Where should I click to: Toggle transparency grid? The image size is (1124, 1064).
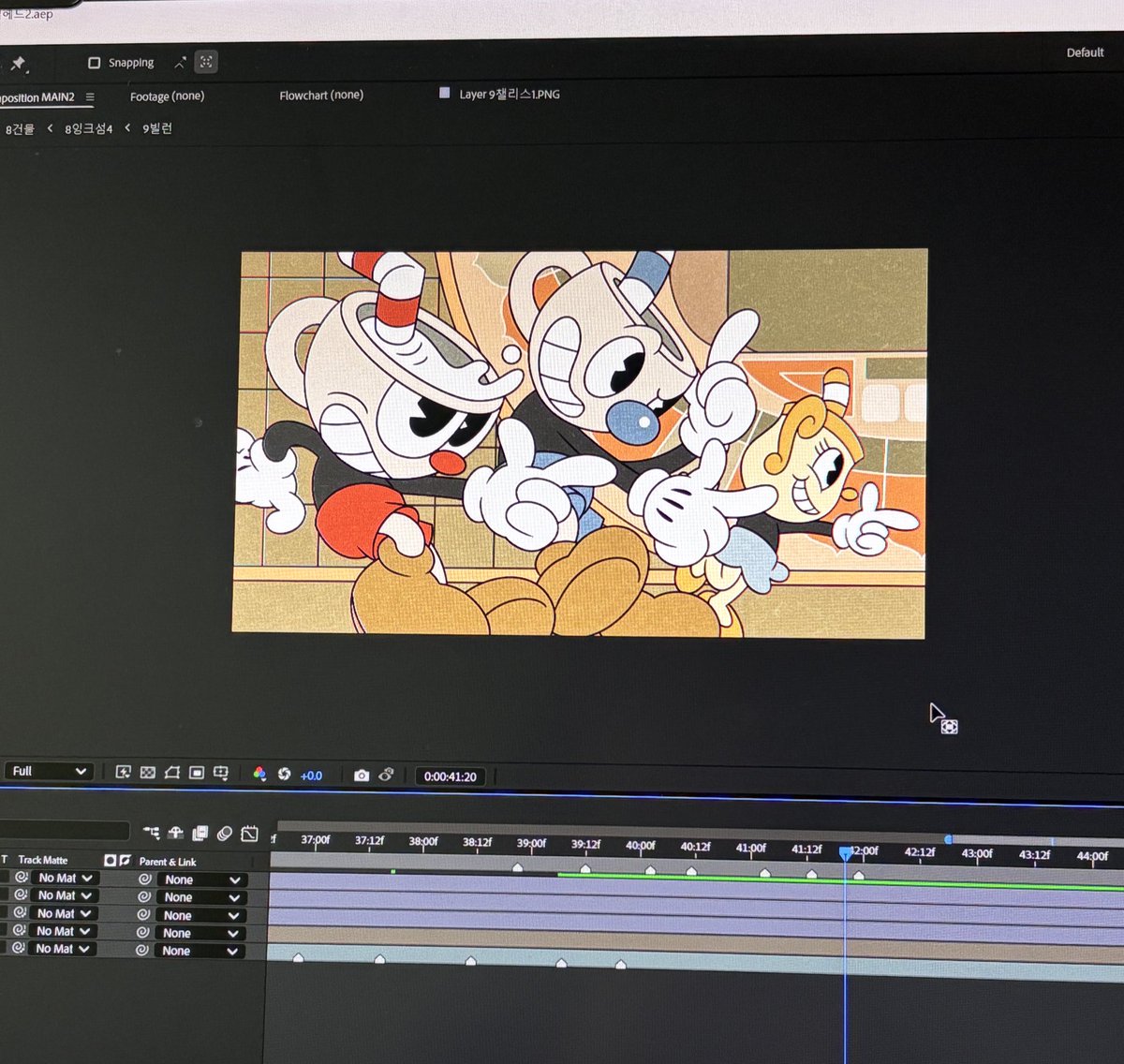pyautogui.click(x=147, y=772)
